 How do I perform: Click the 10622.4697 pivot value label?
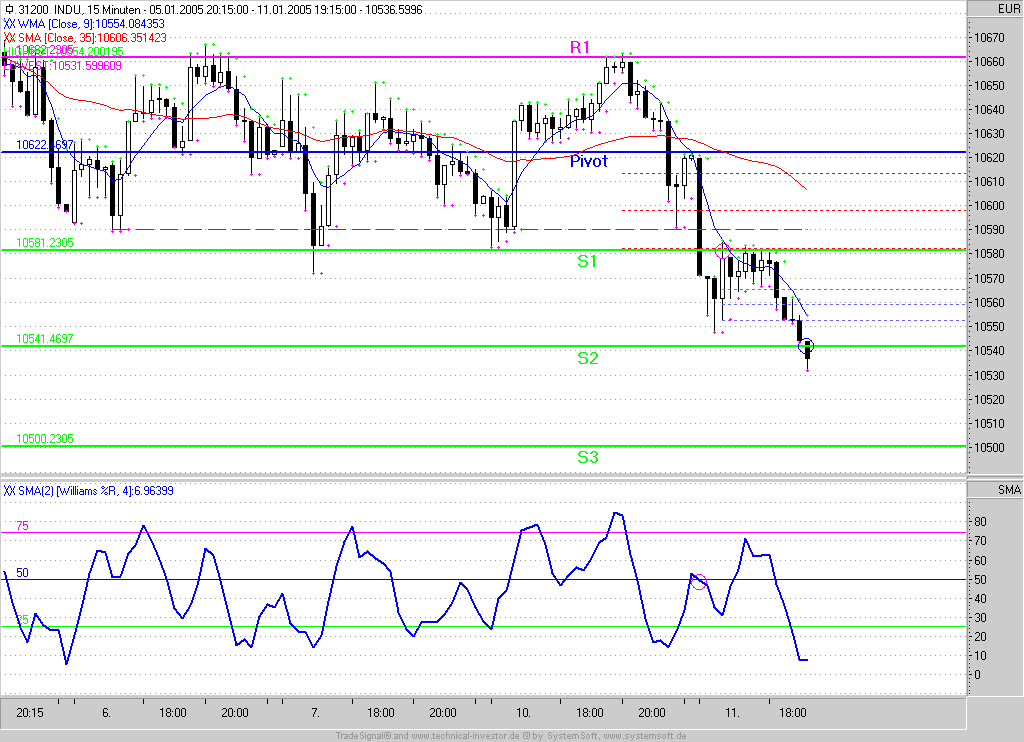tap(45, 145)
